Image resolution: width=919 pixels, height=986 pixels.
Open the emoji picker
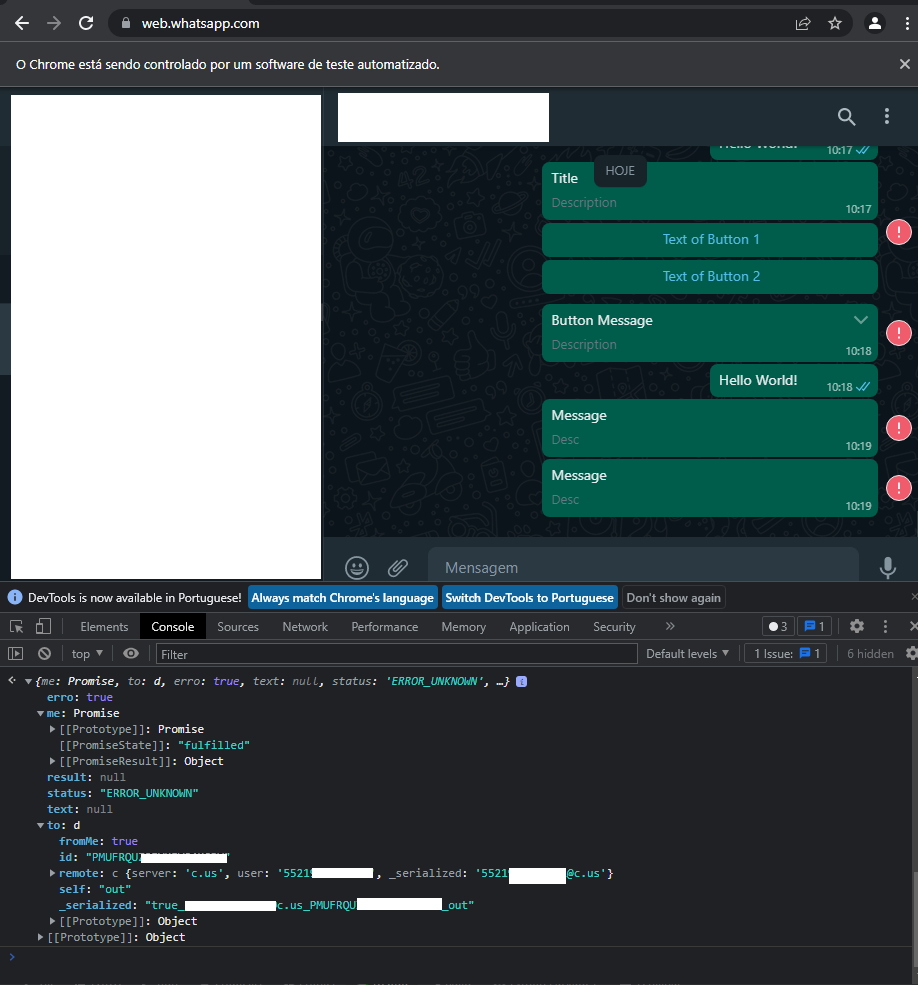[x=357, y=568]
